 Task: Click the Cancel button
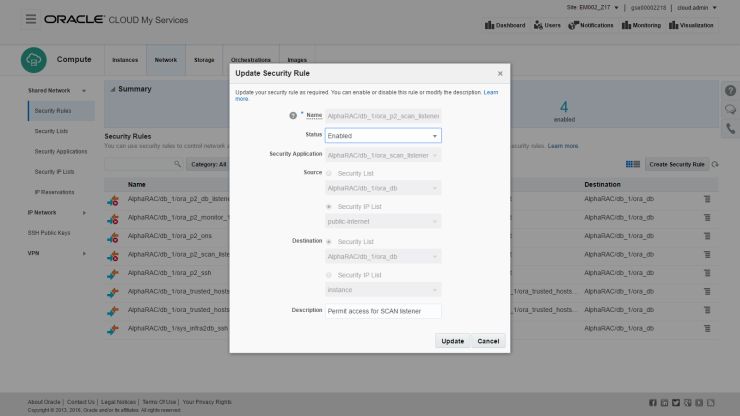point(488,341)
